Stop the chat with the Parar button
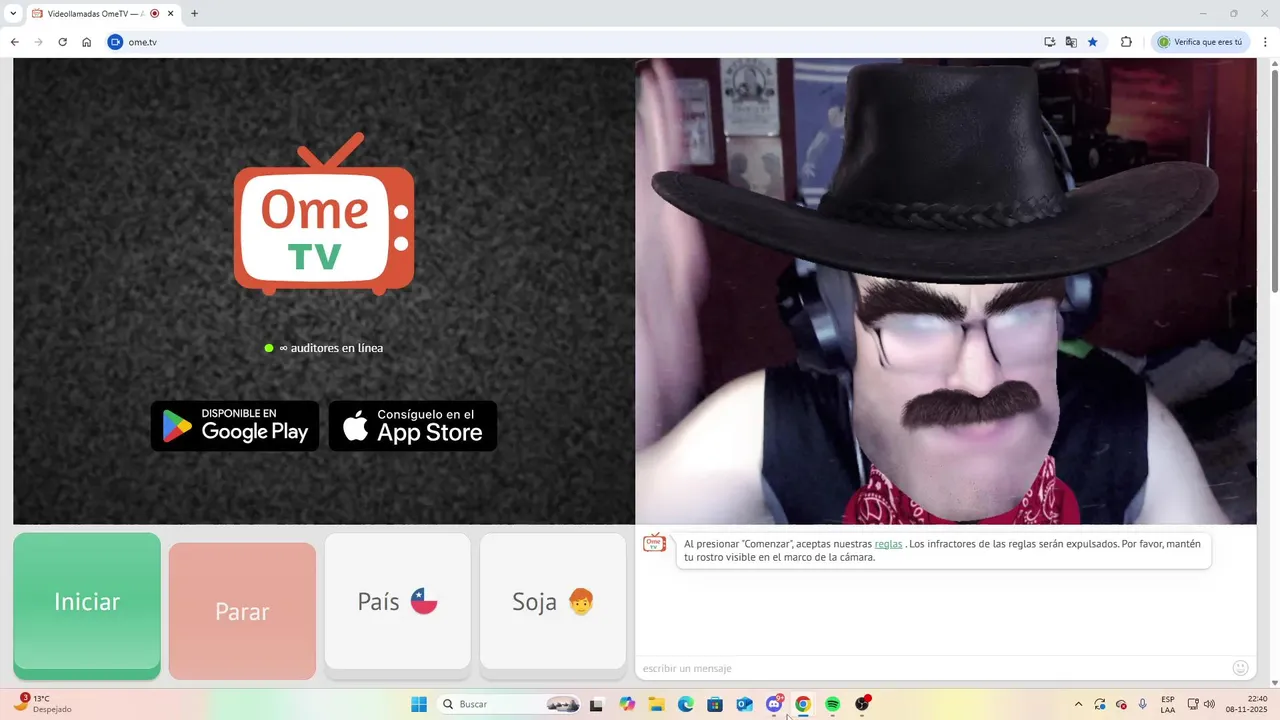Image resolution: width=1280 pixels, height=720 pixels. [x=242, y=611]
